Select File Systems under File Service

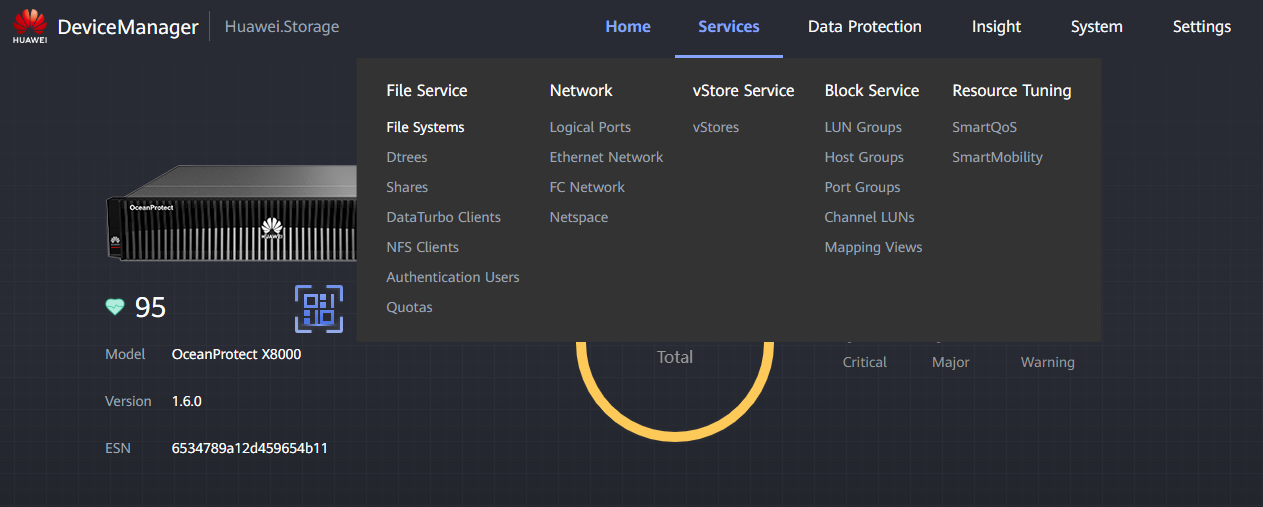pyautogui.click(x=425, y=127)
